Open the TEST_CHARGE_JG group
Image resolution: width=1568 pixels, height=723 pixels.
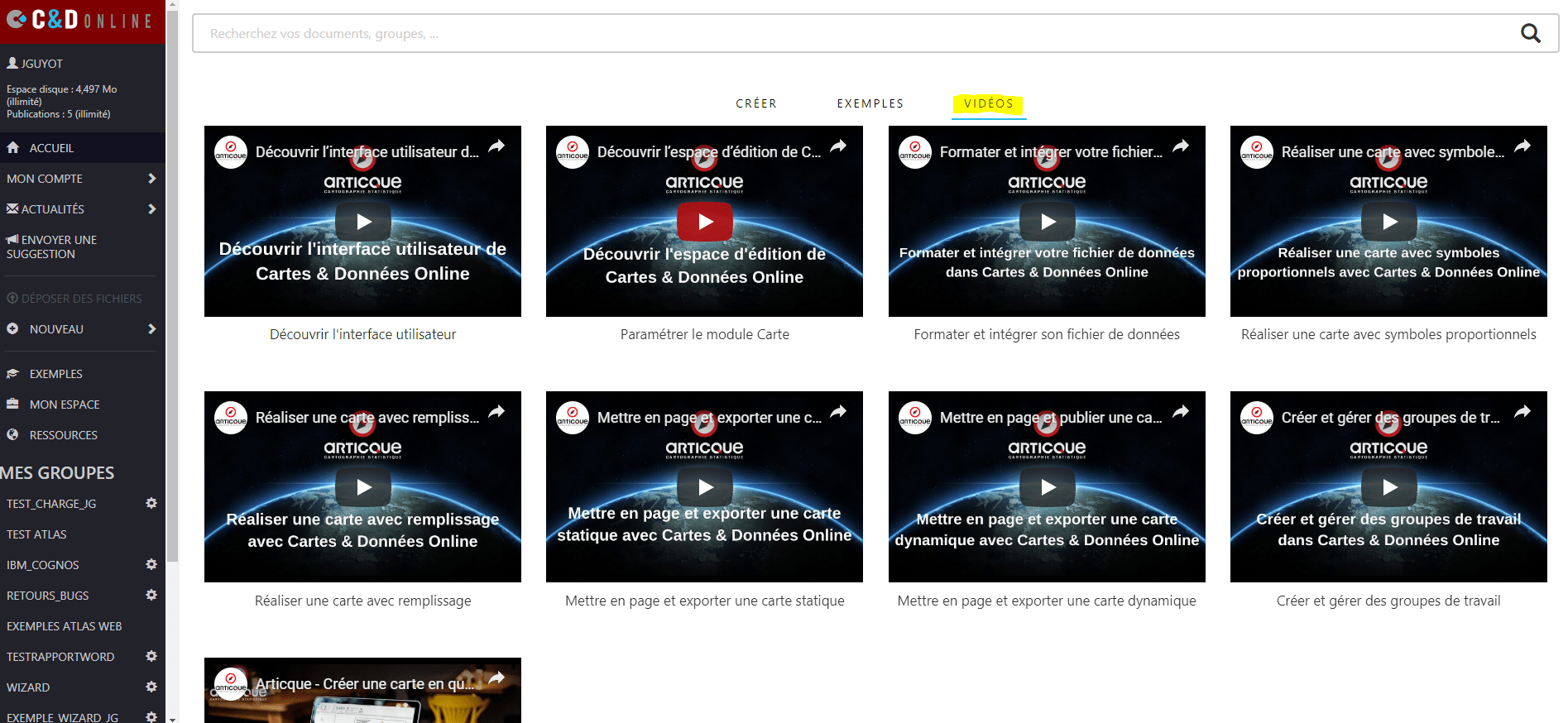[51, 503]
